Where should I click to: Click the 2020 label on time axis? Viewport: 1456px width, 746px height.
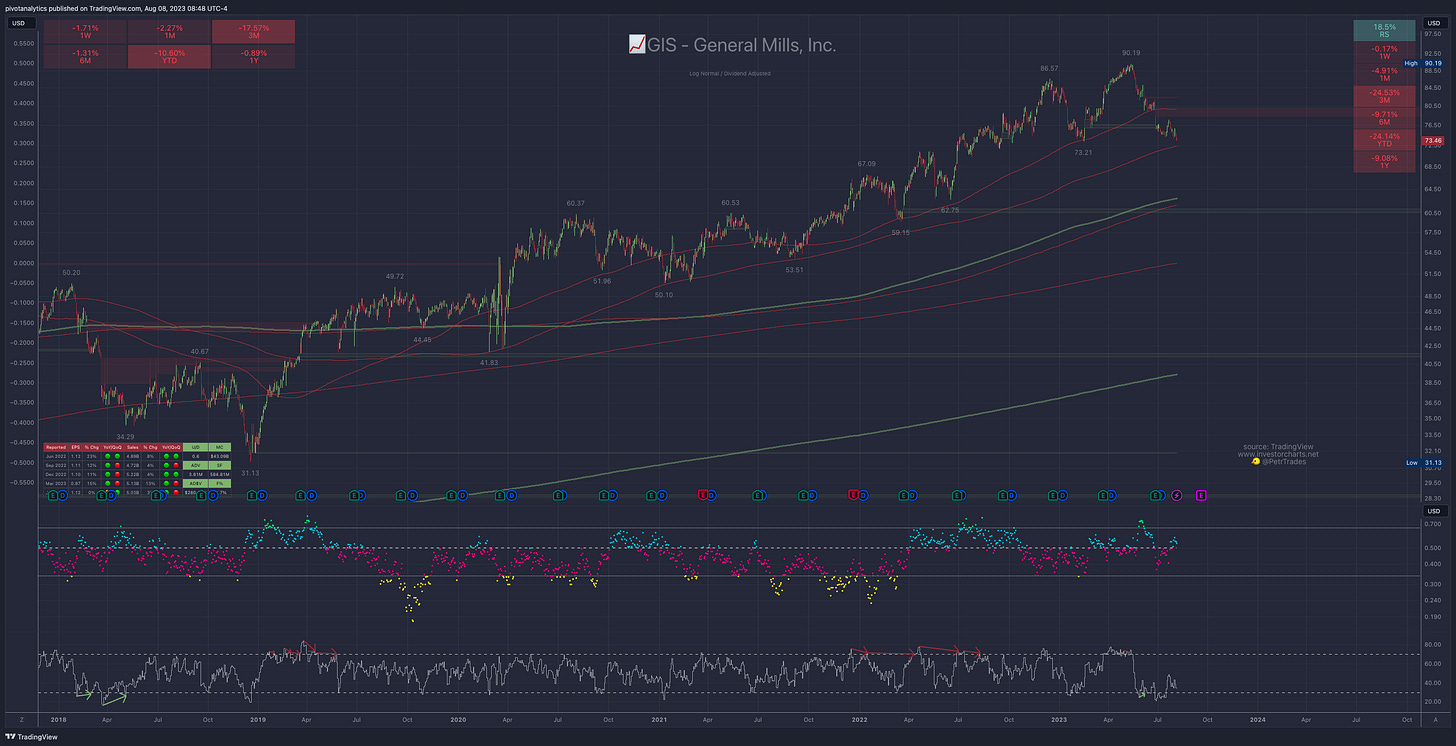pyautogui.click(x=458, y=720)
